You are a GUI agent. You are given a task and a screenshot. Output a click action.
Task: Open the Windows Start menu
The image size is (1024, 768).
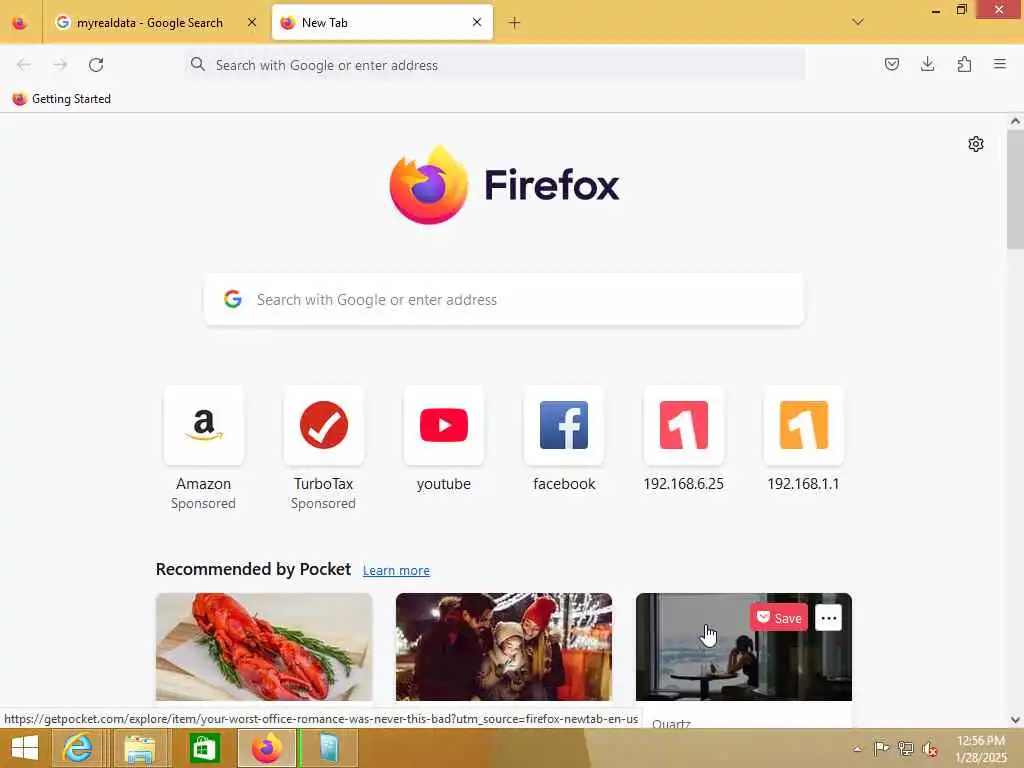pyautogui.click(x=25, y=748)
